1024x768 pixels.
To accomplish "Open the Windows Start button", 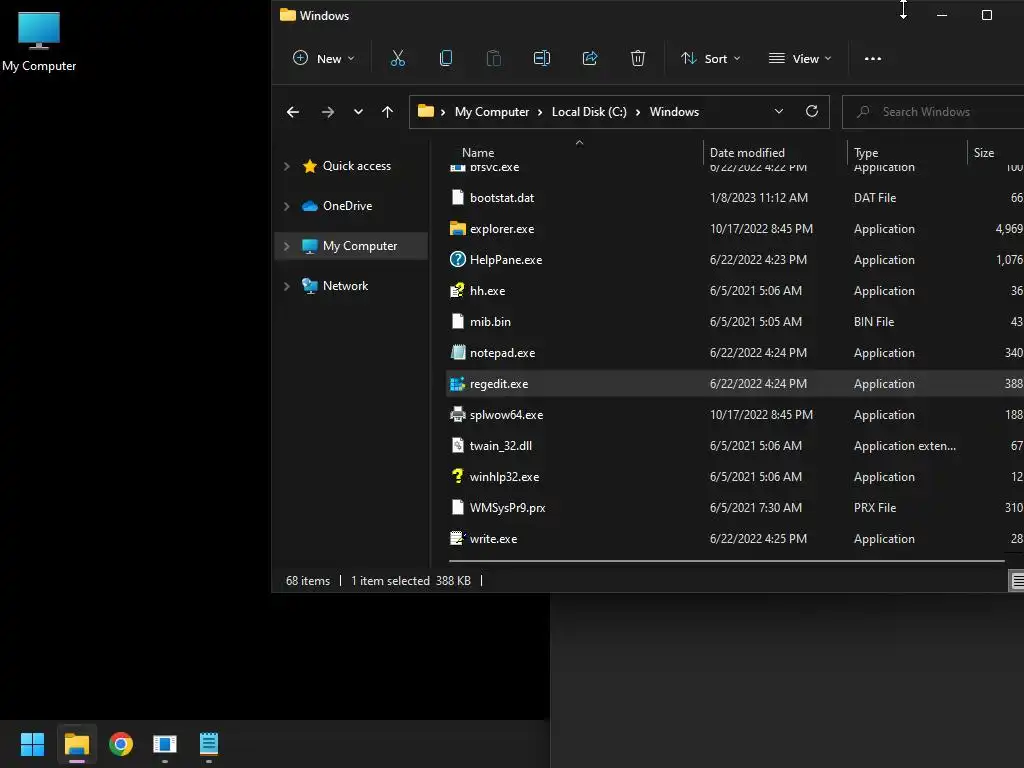I will coord(32,744).
